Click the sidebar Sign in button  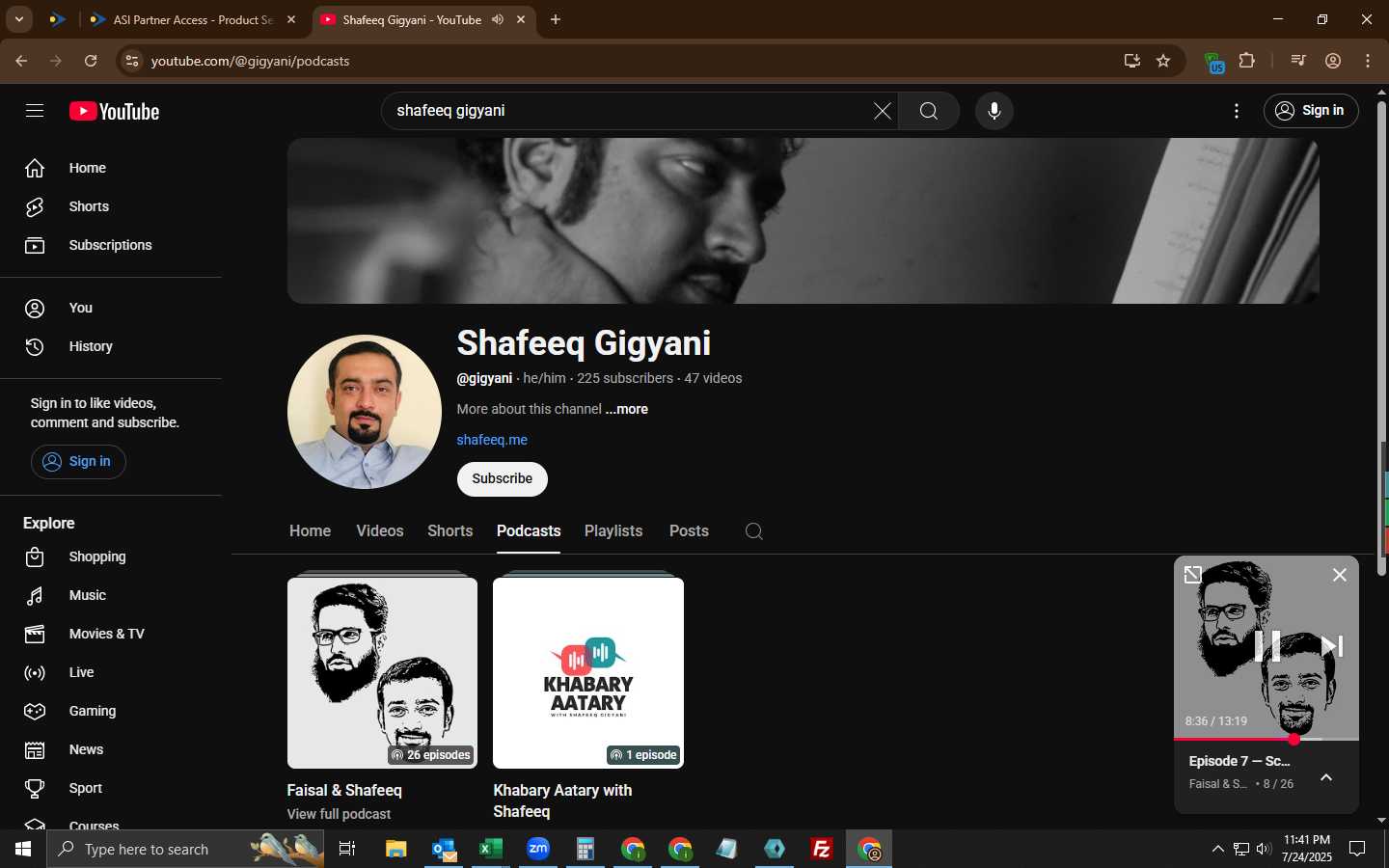coord(78,461)
